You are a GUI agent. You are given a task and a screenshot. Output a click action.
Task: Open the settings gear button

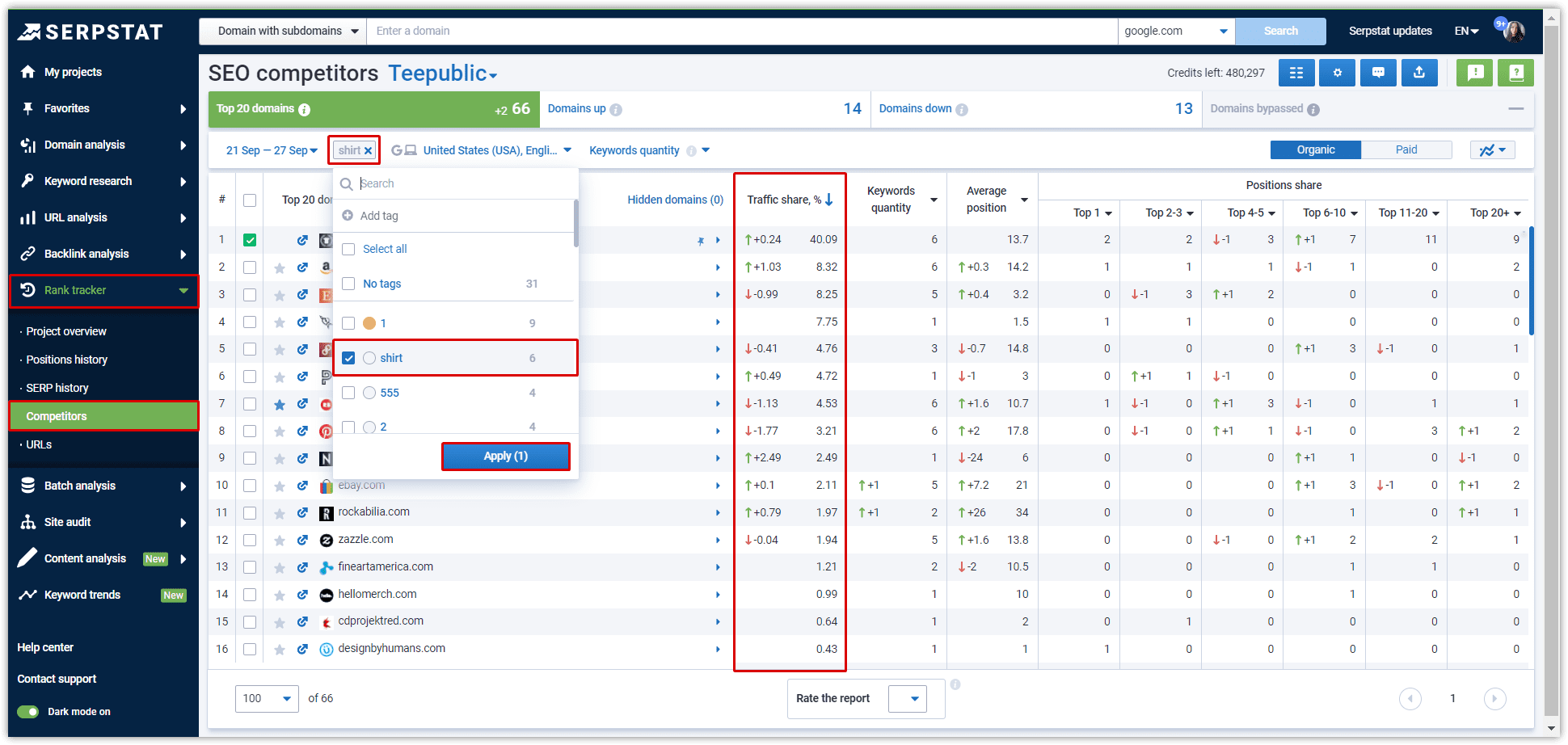point(1337,73)
